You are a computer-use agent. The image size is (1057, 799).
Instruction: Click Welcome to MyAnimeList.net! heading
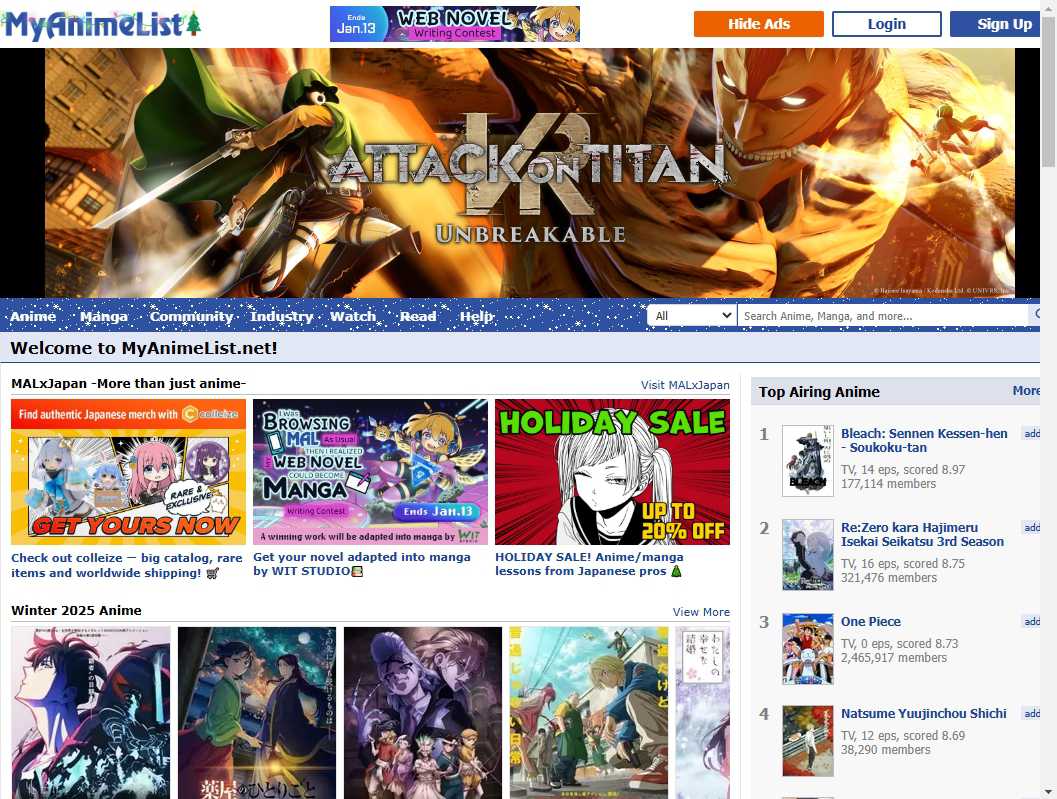click(x=144, y=348)
